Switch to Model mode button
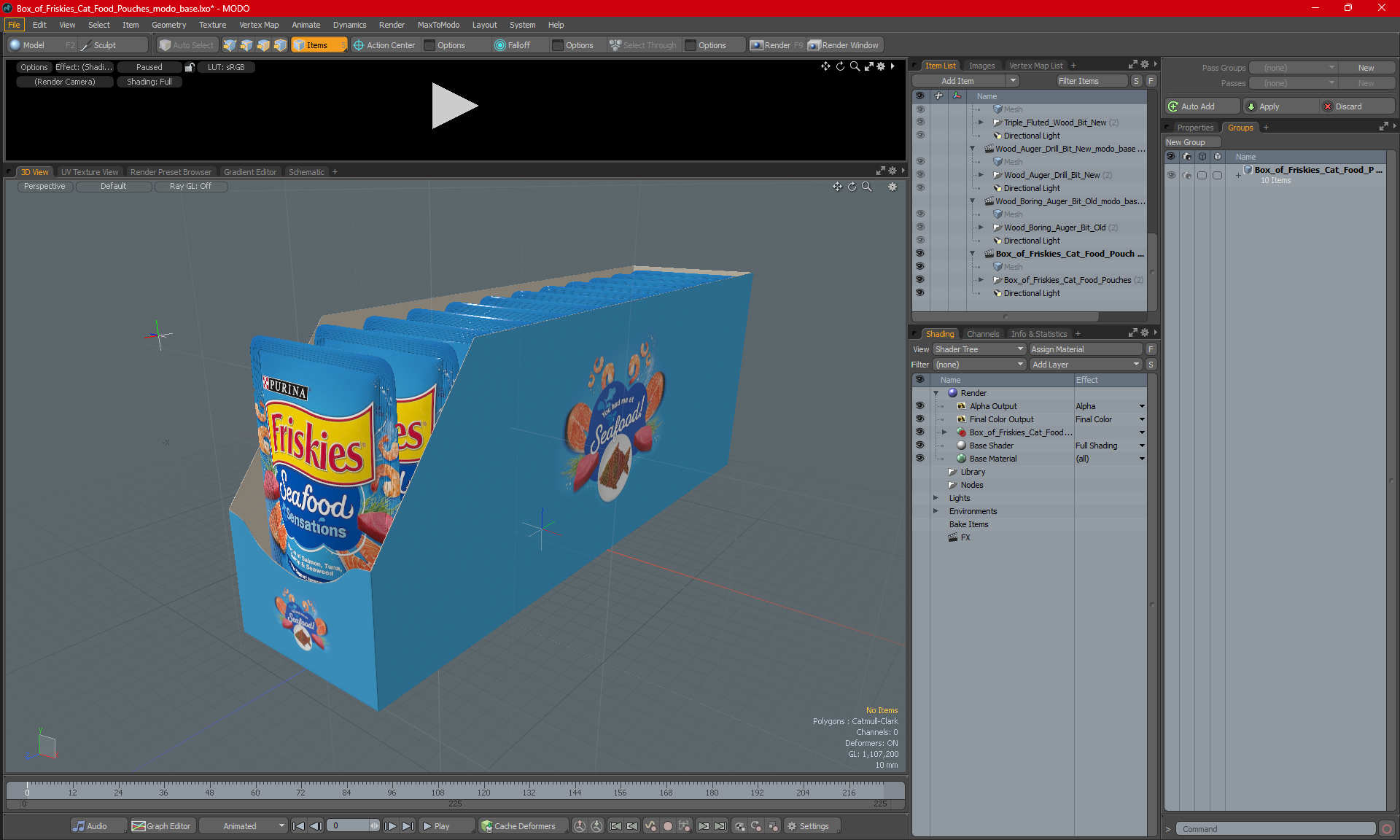The image size is (1400, 840). 42,45
